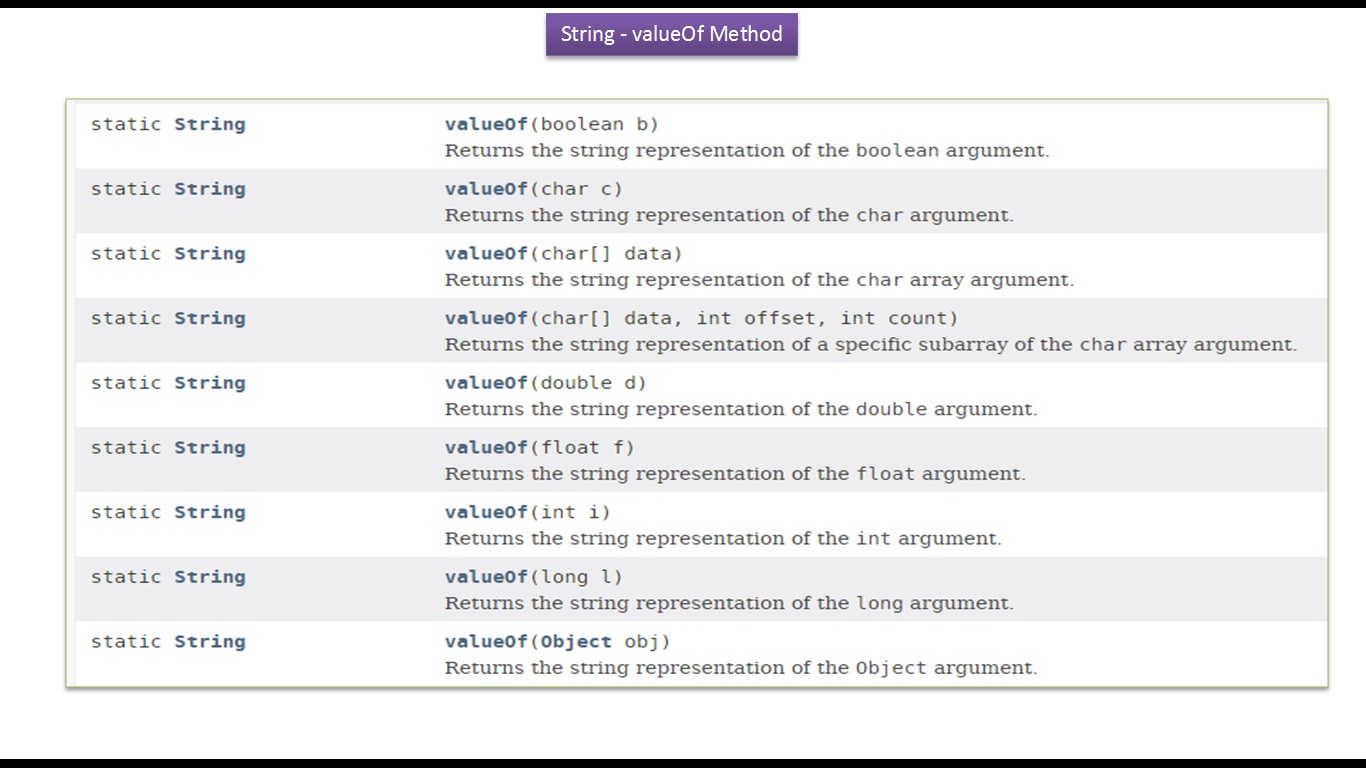This screenshot has height=768, width=1366.
Task: Open the valueOf(char c) method link
Action: point(486,189)
